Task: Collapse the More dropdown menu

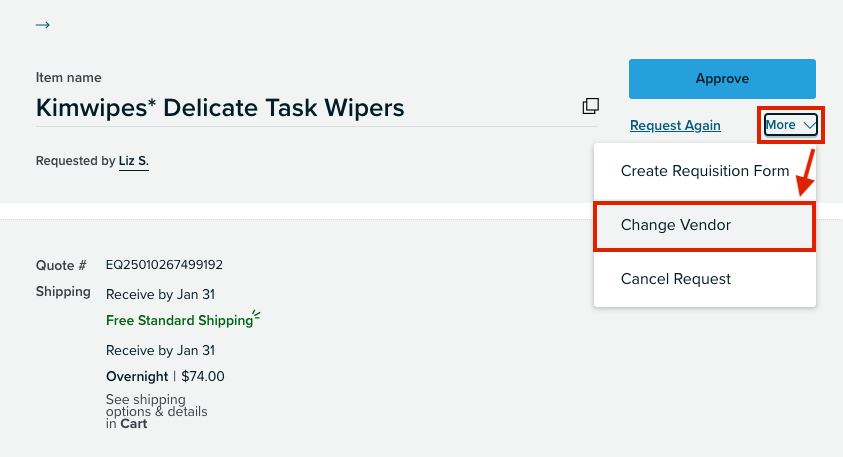Action: point(790,125)
